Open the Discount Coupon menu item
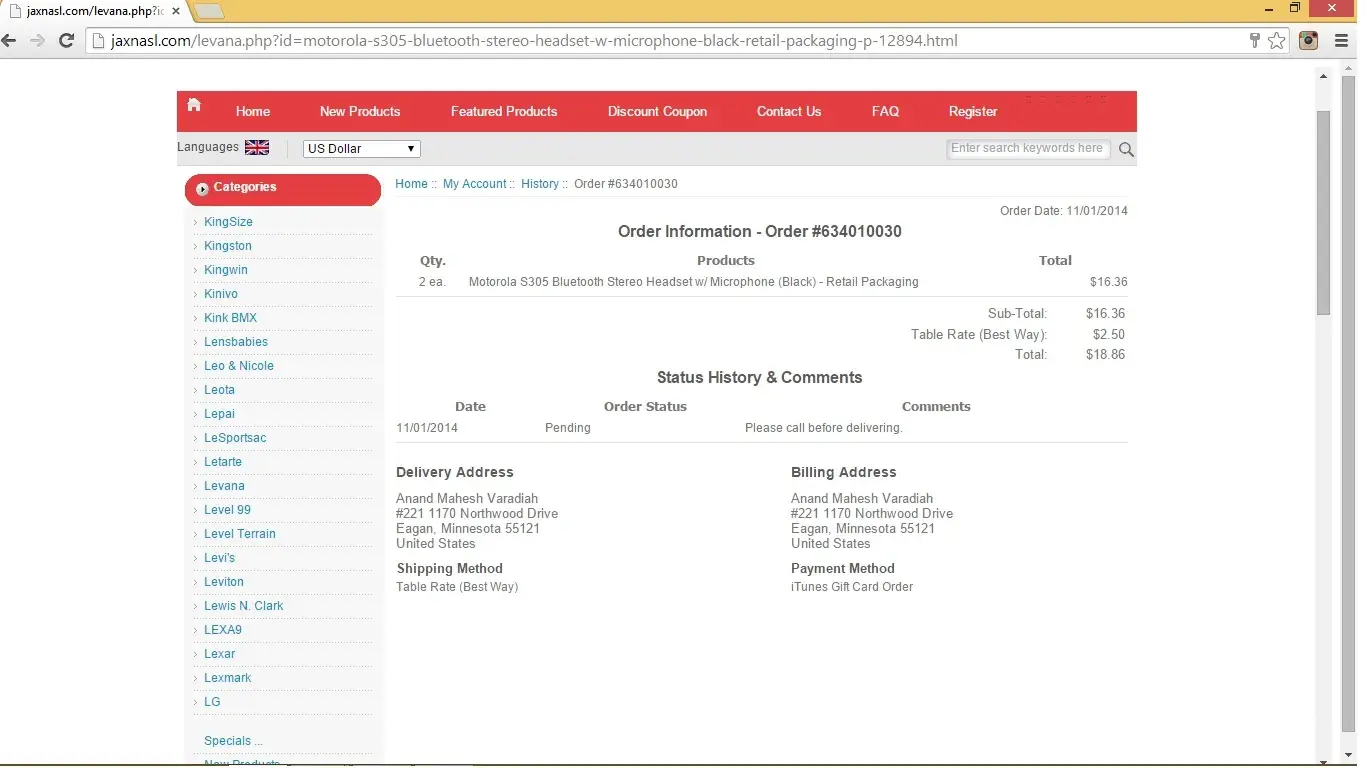The image size is (1366, 768). (x=657, y=111)
